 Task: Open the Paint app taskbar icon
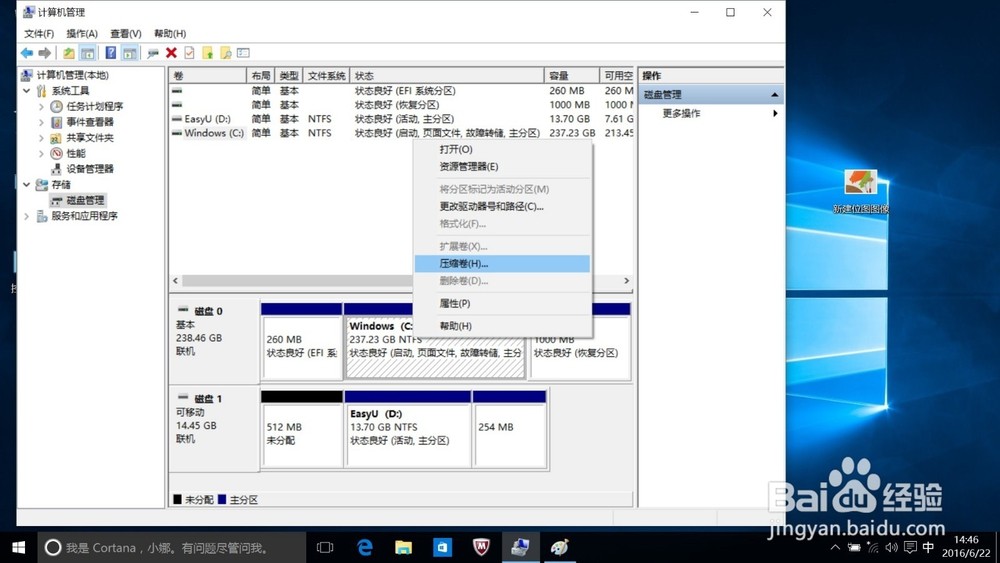coord(559,548)
